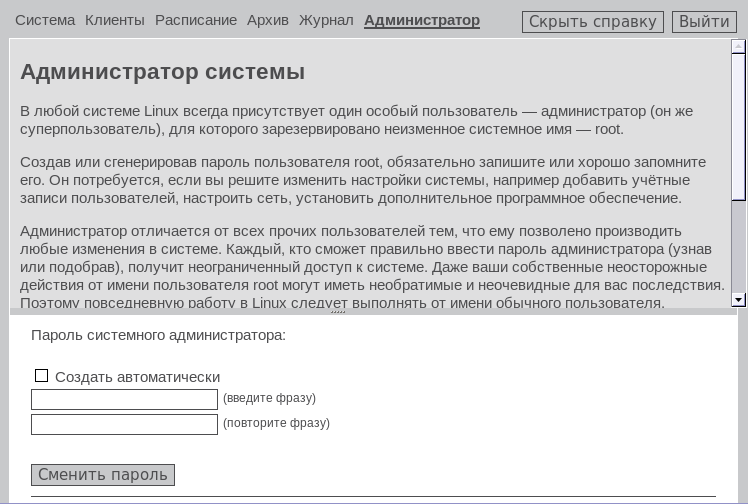The image size is (748, 504).
Task: Open the Система menu section
Action: (x=45, y=20)
